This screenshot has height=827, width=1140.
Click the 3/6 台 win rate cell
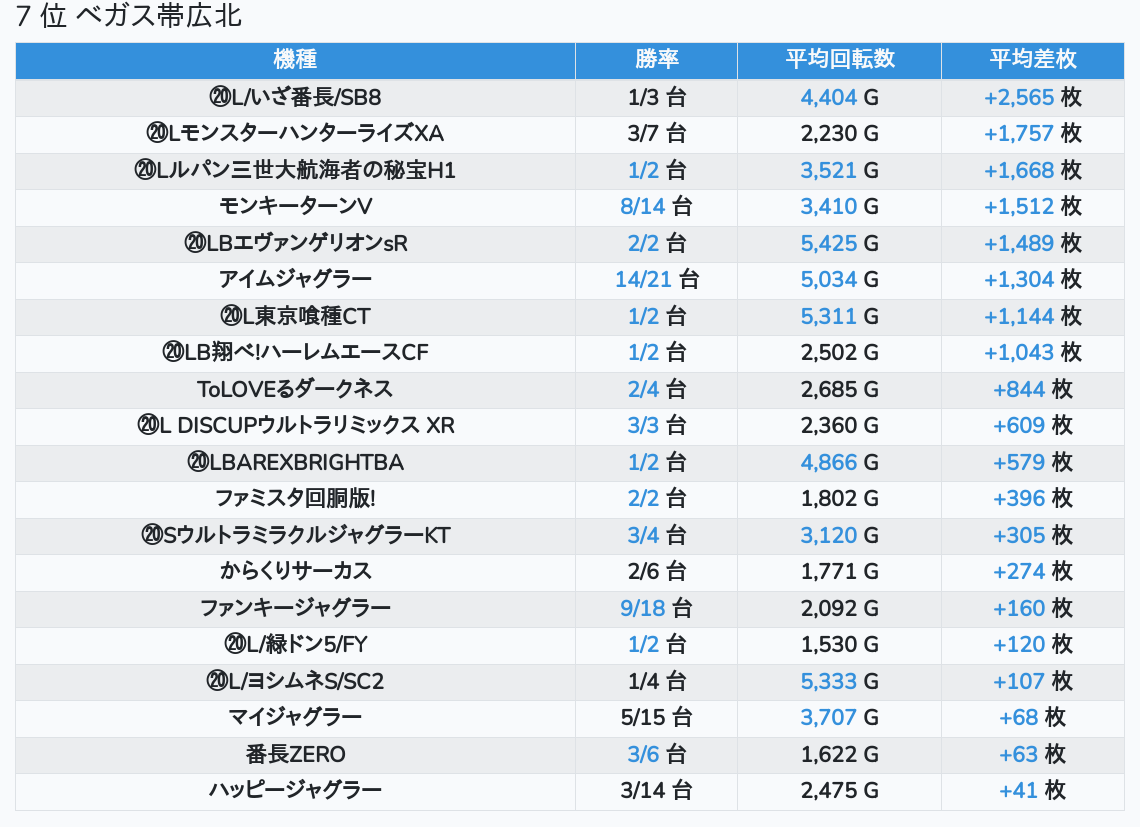coord(657,754)
